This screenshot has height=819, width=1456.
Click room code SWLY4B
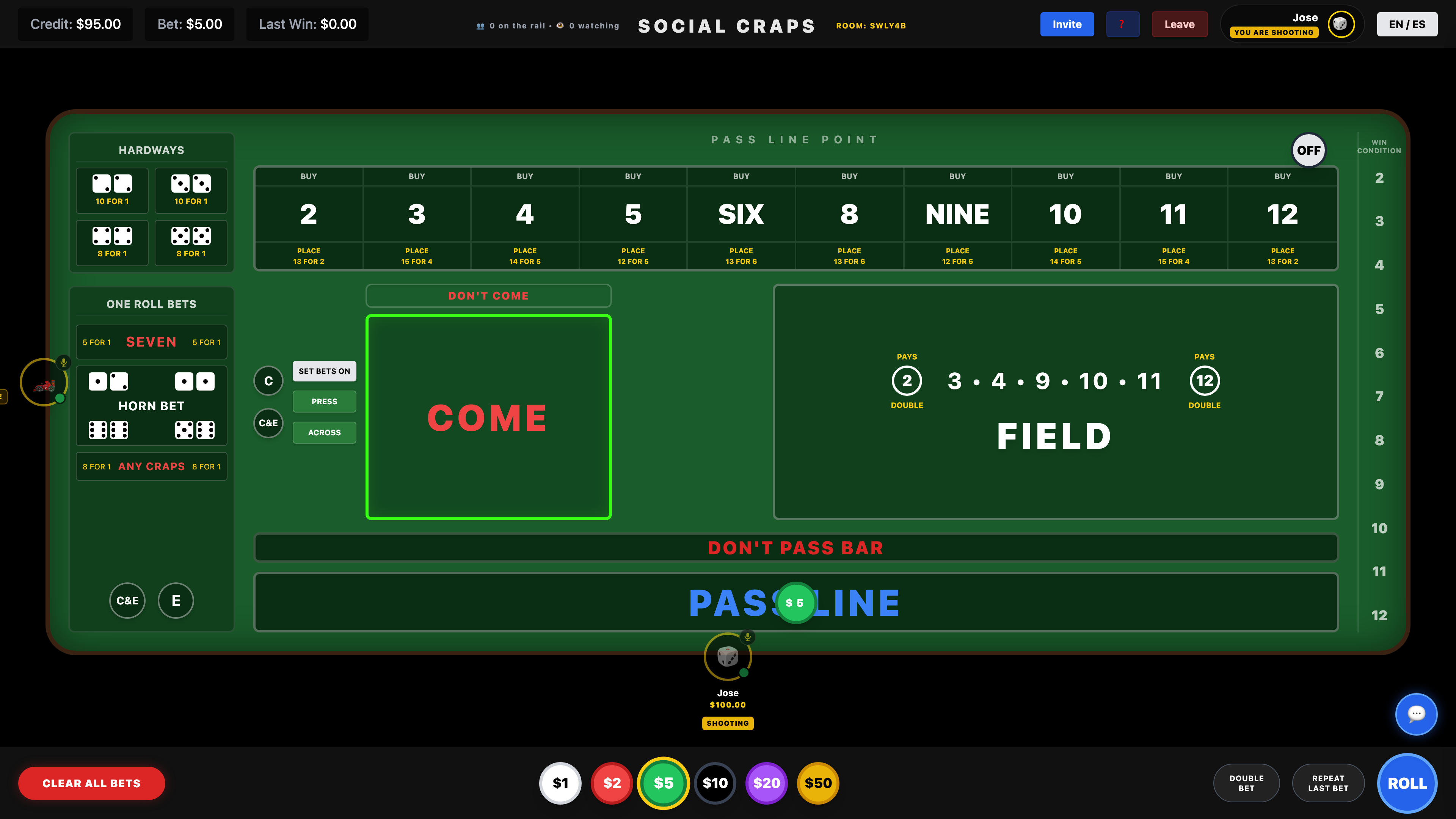click(871, 25)
